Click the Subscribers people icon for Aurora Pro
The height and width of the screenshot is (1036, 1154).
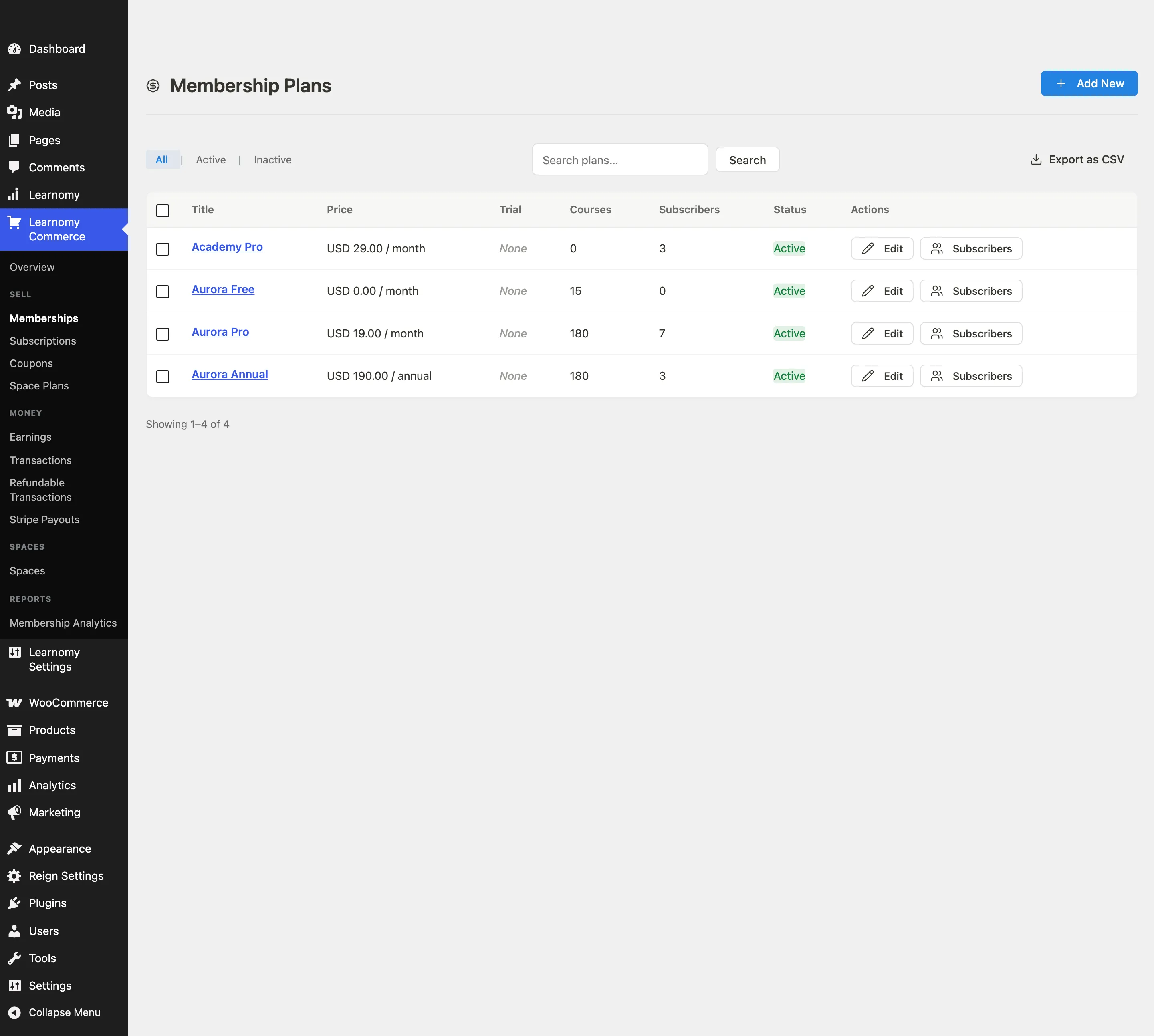[937, 334]
